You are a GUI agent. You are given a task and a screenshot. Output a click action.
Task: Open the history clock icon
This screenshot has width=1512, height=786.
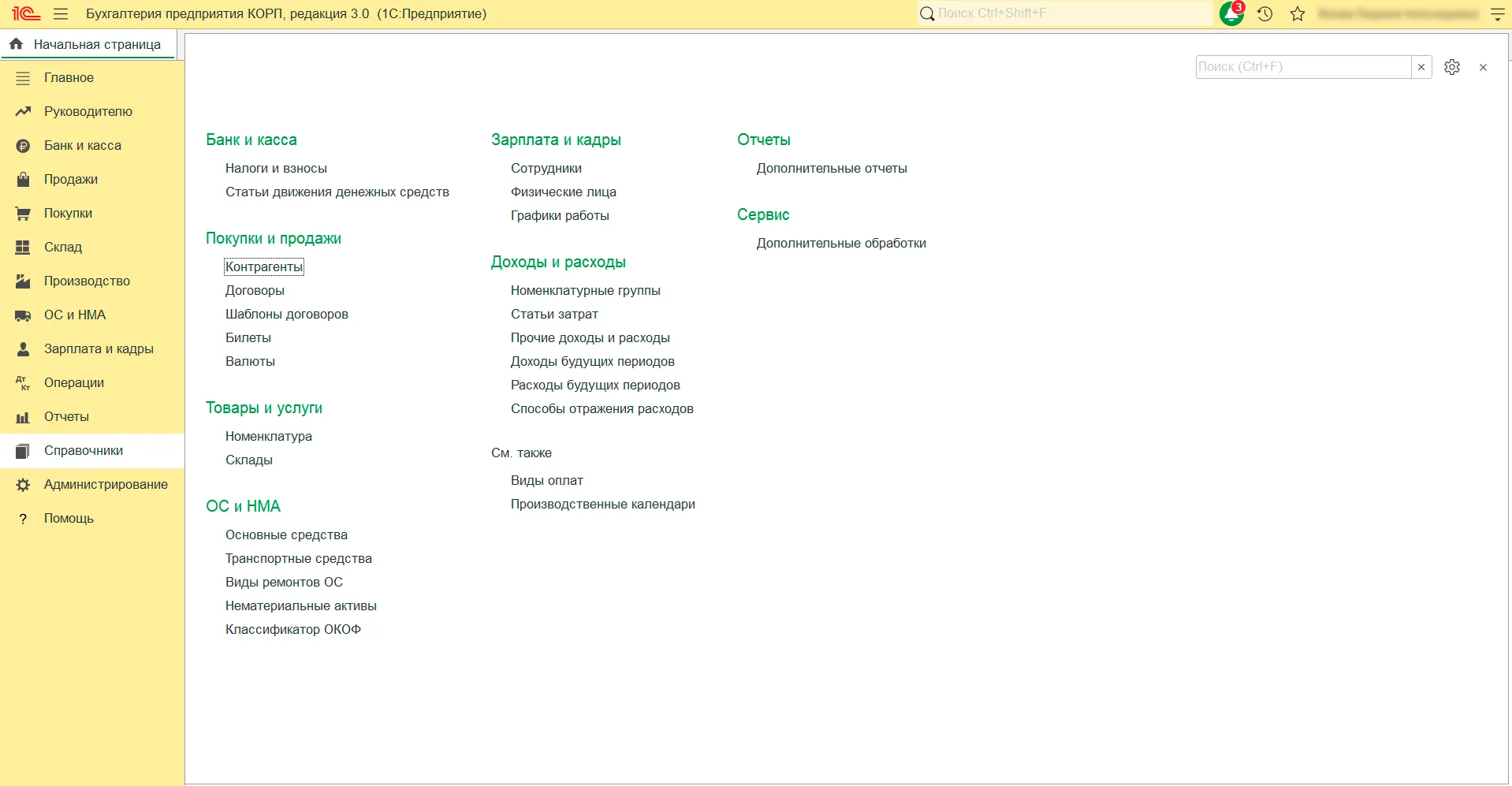(x=1265, y=14)
